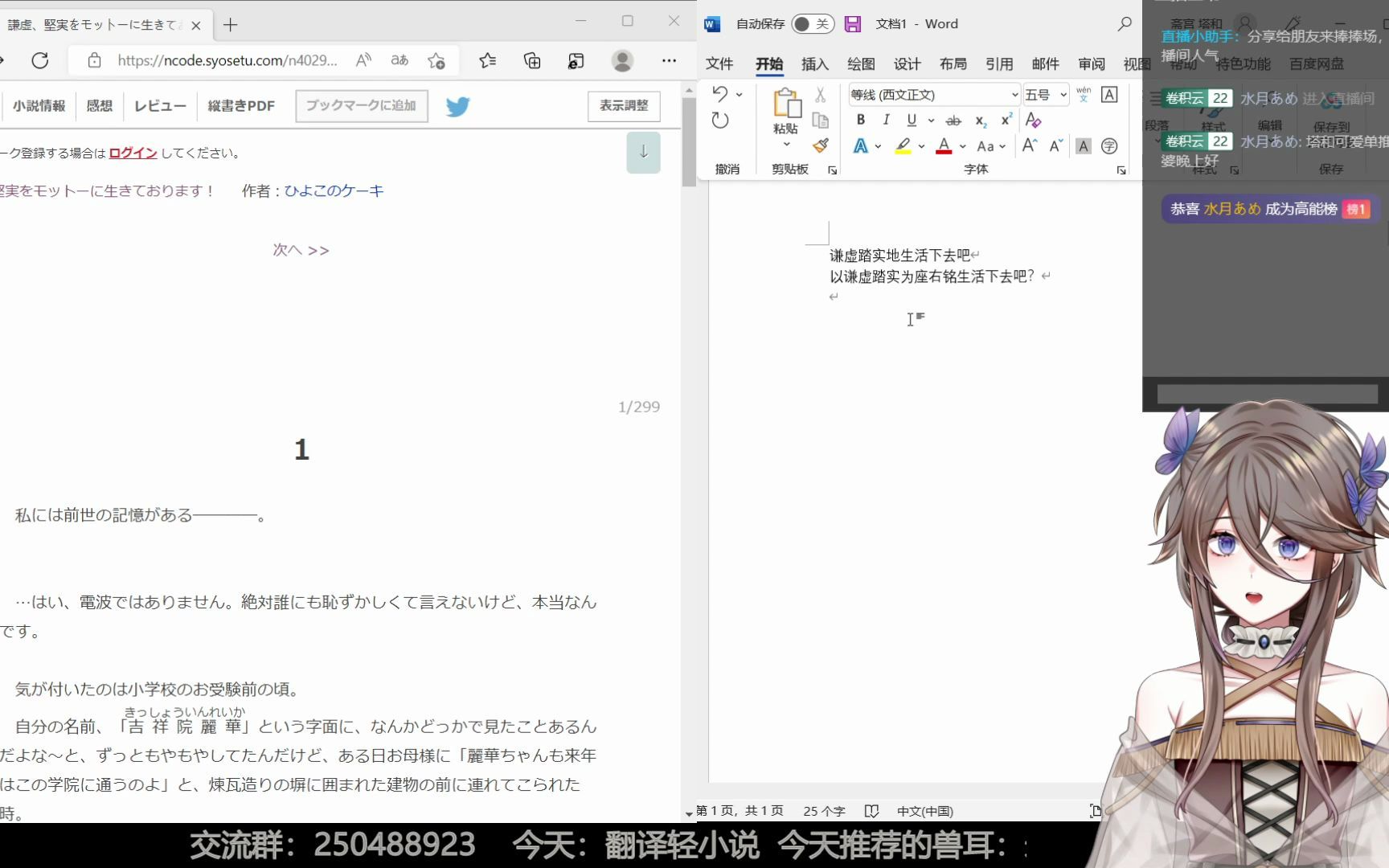1389x868 pixels.
Task: Switch to the 设计 ribbon tab
Action: click(x=907, y=64)
